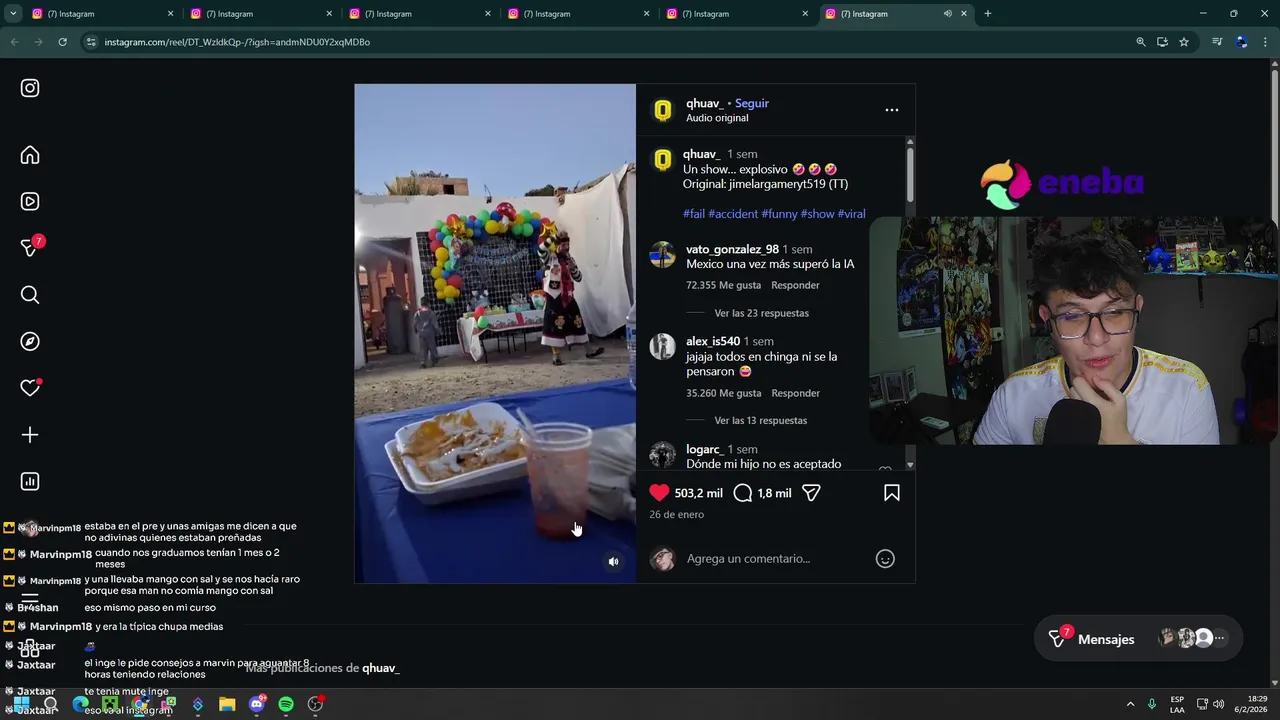View 35.260 Me gusta on the comment
The width and height of the screenshot is (1280, 720).
[x=723, y=393]
